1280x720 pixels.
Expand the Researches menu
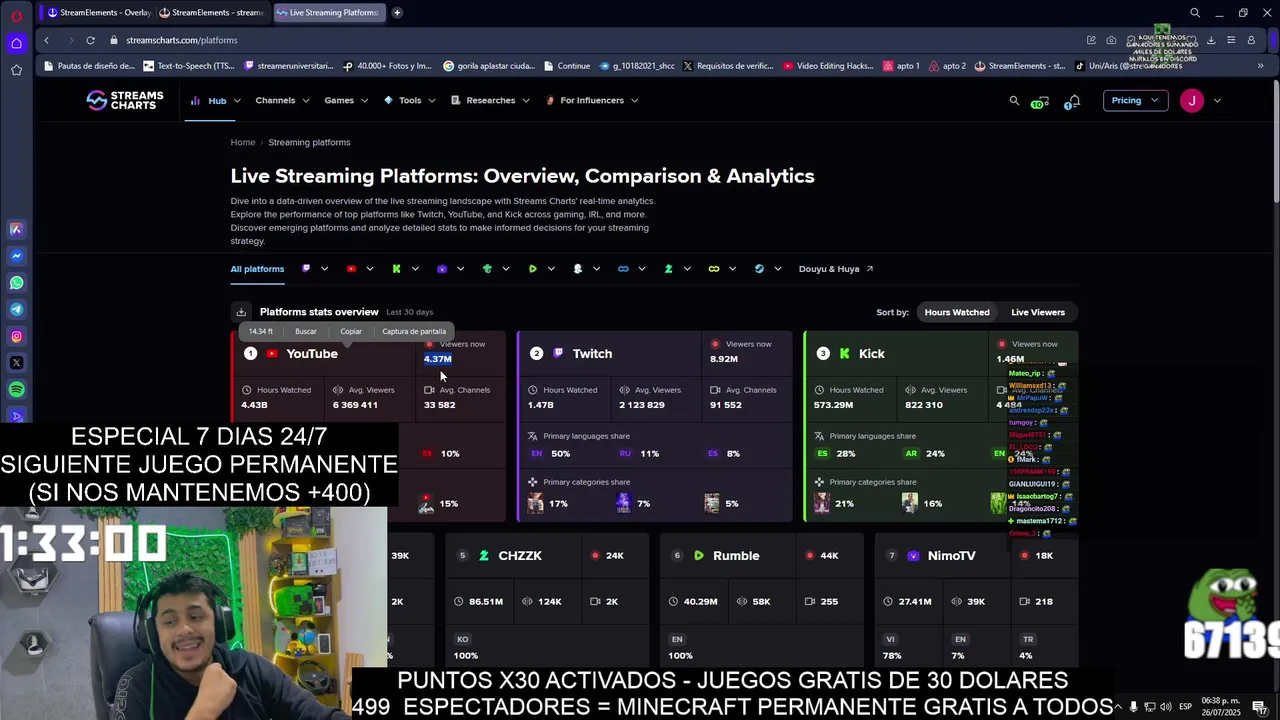[490, 100]
